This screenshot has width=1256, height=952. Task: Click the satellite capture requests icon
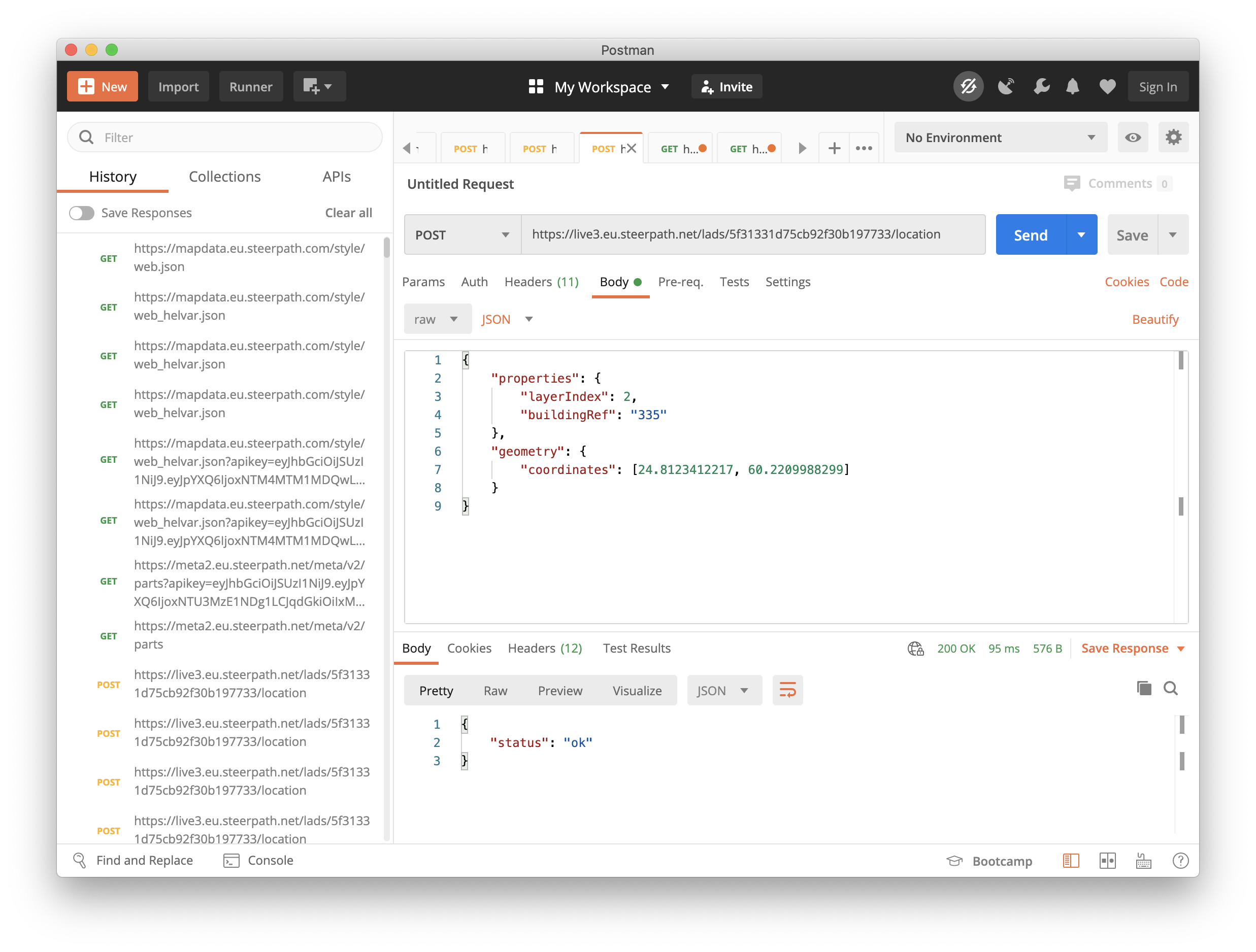tap(1006, 87)
